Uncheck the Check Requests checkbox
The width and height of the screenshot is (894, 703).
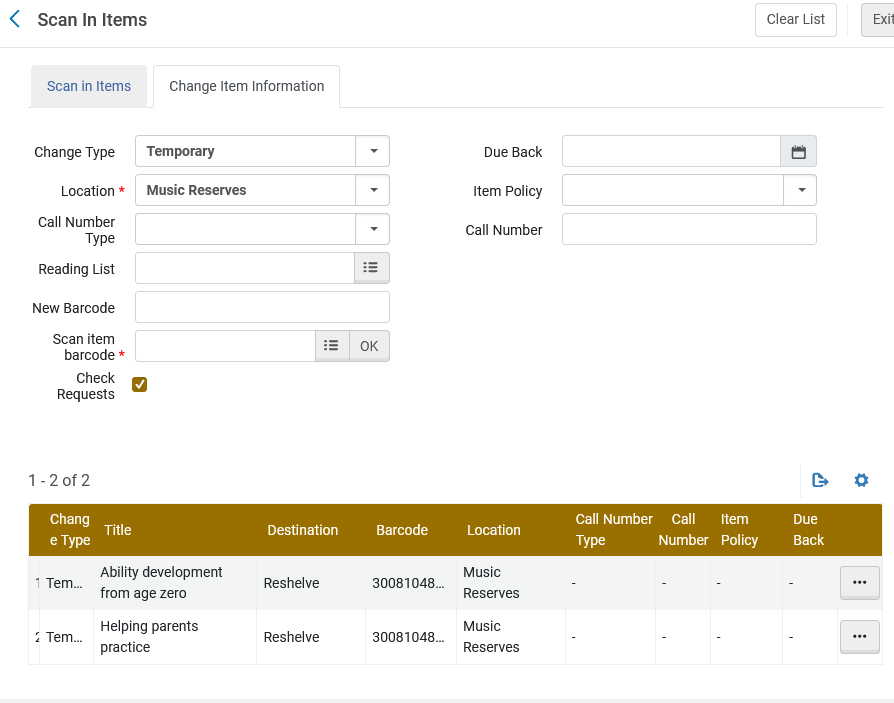coord(139,383)
